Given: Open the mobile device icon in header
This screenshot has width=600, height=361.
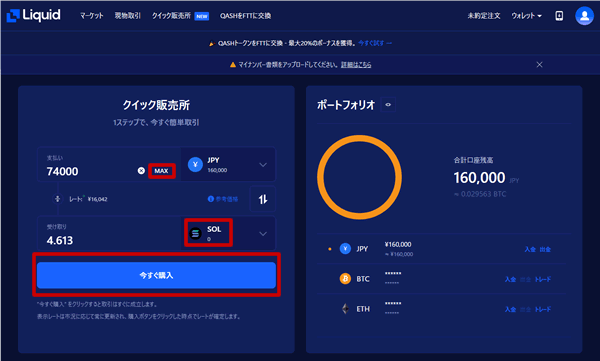Looking at the screenshot, I should (x=559, y=16).
